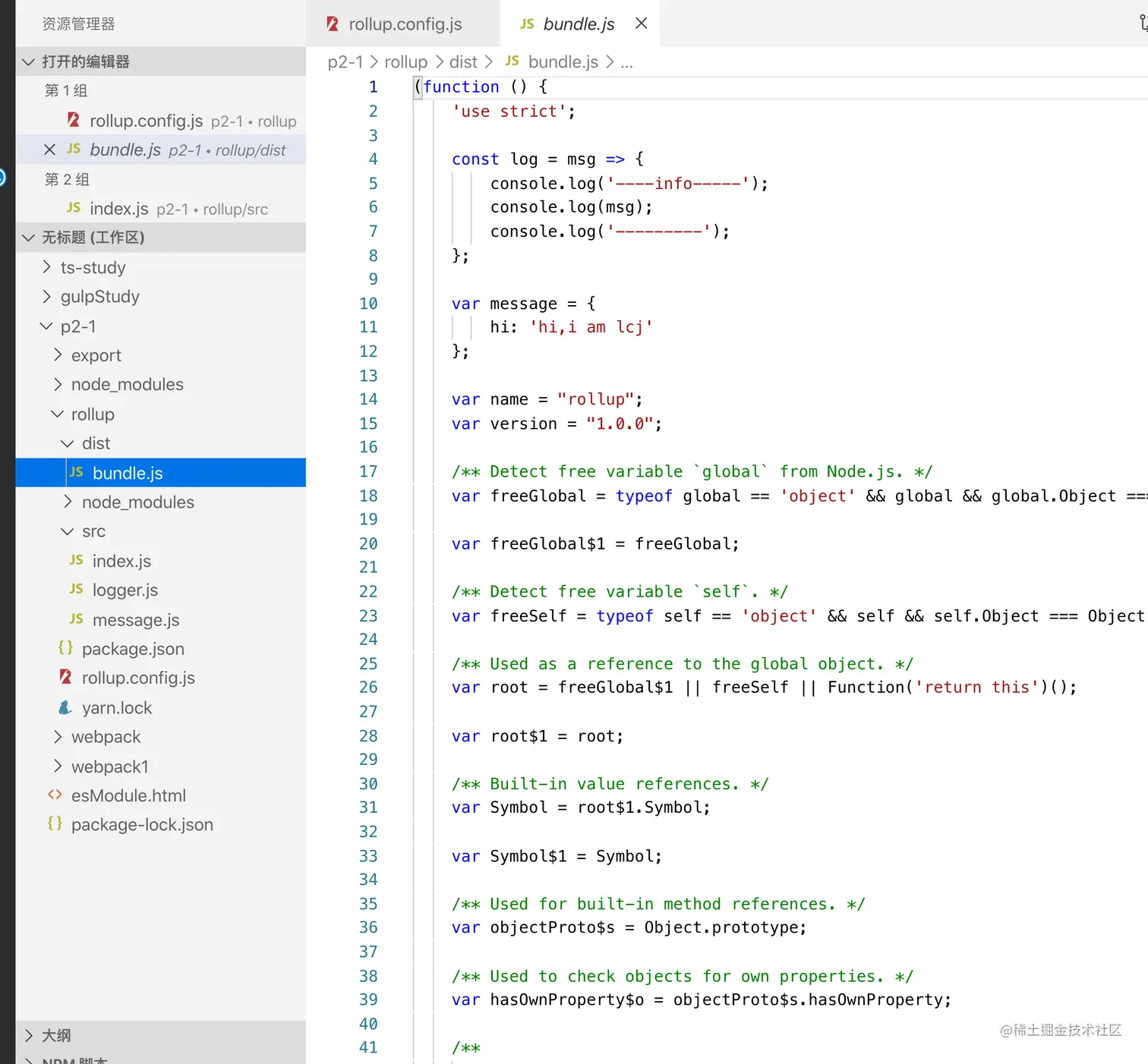Open index.js via its JS icon under src
1148x1064 pixels.
(x=77, y=560)
